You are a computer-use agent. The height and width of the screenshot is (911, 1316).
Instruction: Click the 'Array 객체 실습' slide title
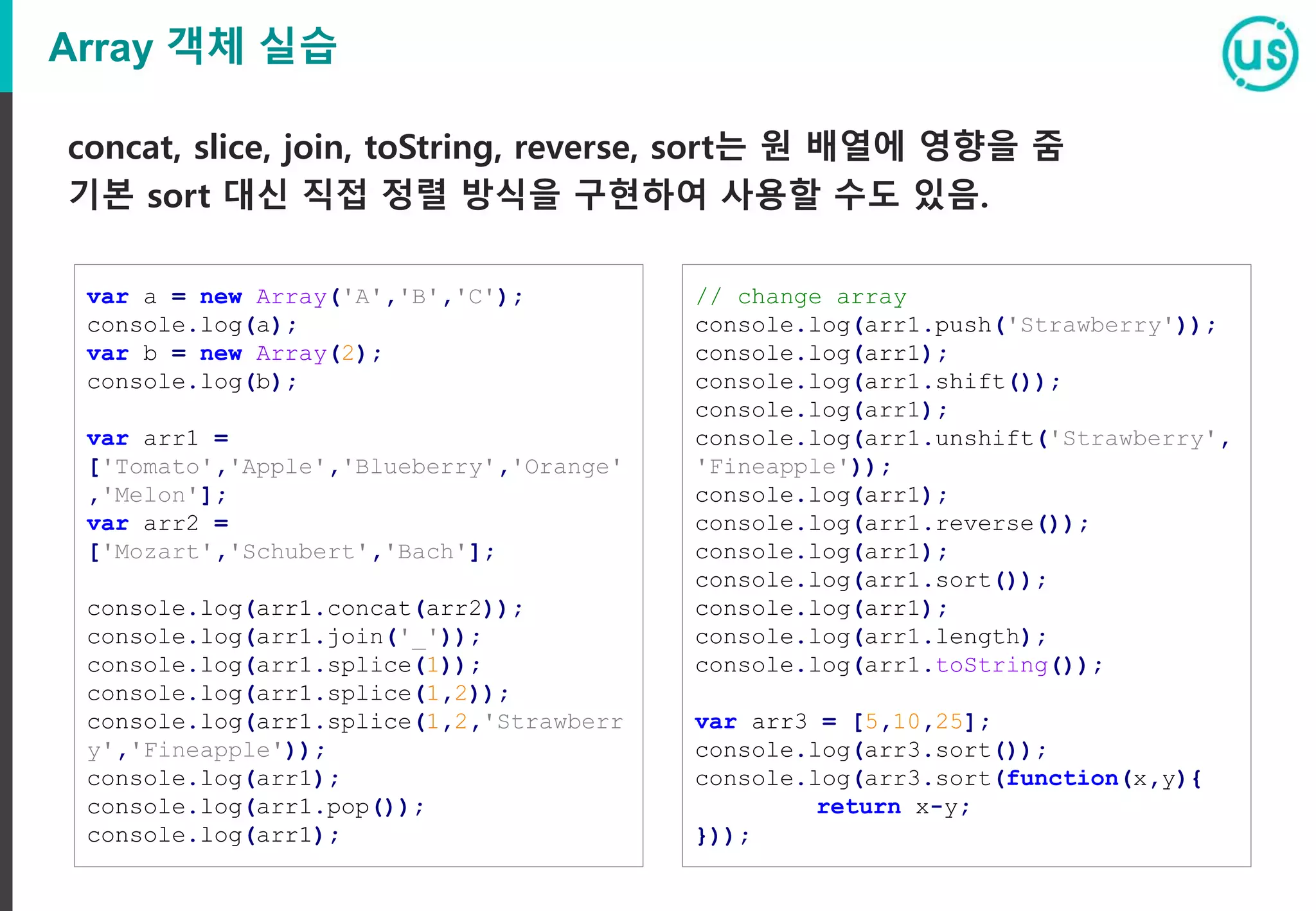(192, 47)
